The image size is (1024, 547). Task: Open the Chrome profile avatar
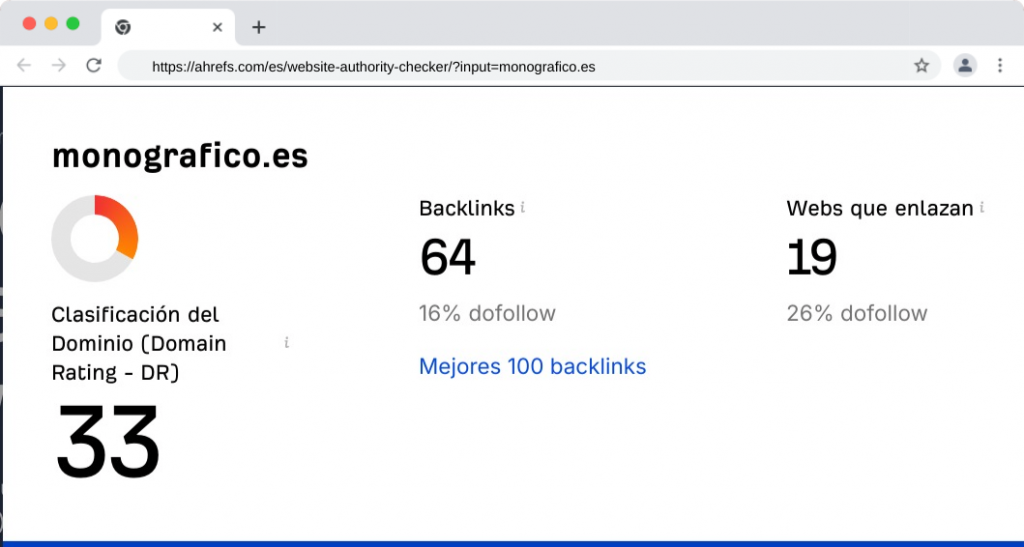click(964, 65)
